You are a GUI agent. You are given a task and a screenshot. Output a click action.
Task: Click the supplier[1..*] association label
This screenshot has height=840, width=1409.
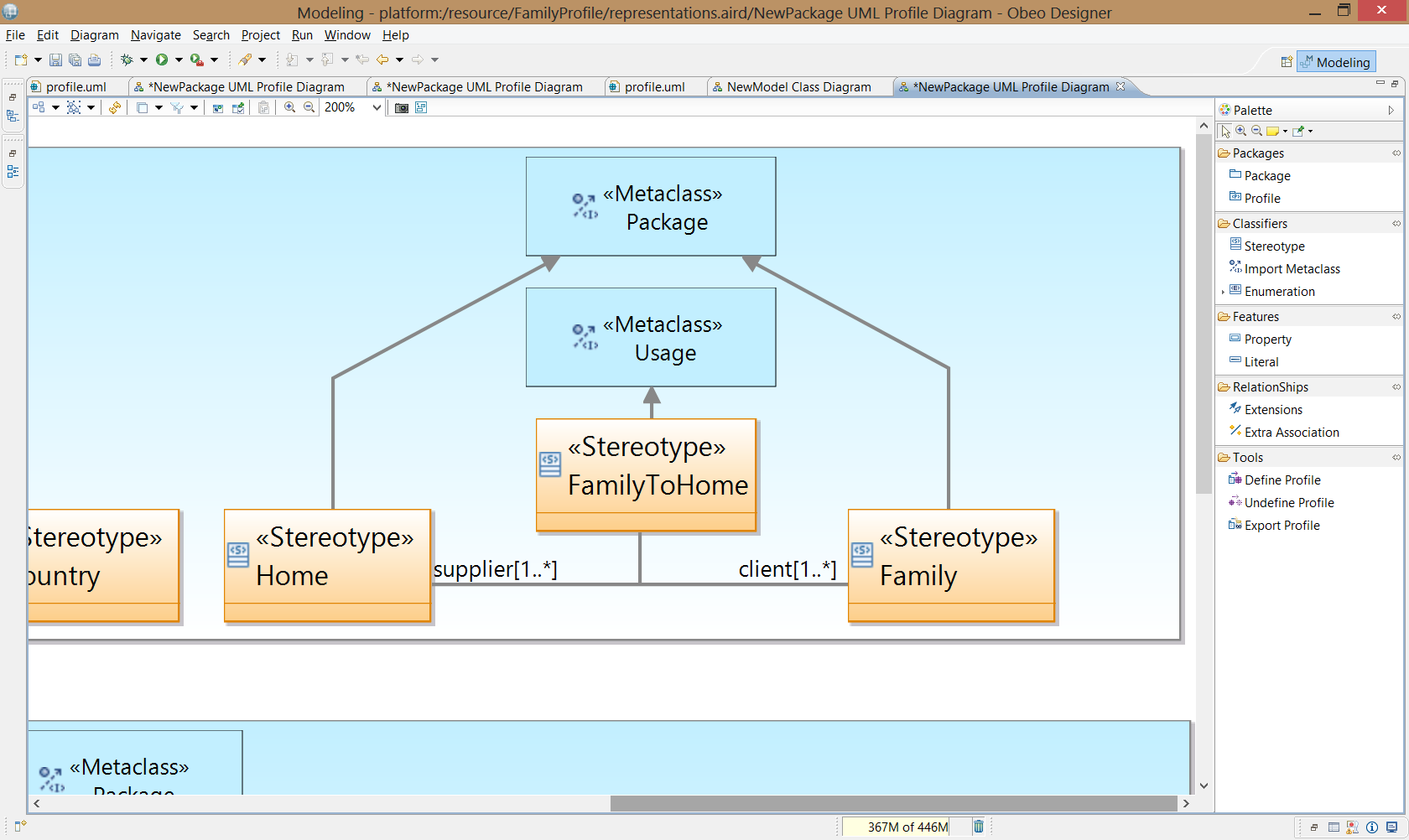pos(495,569)
